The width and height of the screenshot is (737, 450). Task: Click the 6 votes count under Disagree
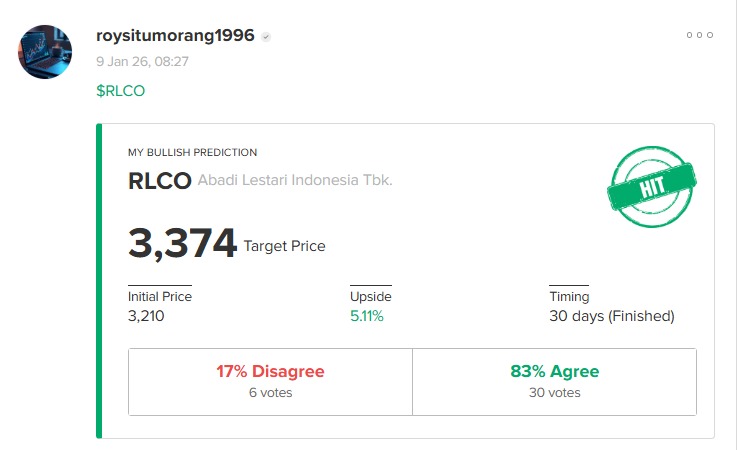[x=270, y=393]
